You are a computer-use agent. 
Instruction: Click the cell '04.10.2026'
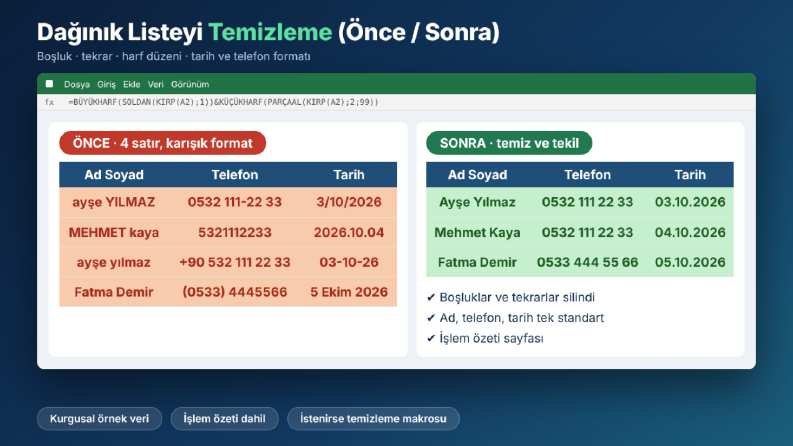[x=690, y=233]
